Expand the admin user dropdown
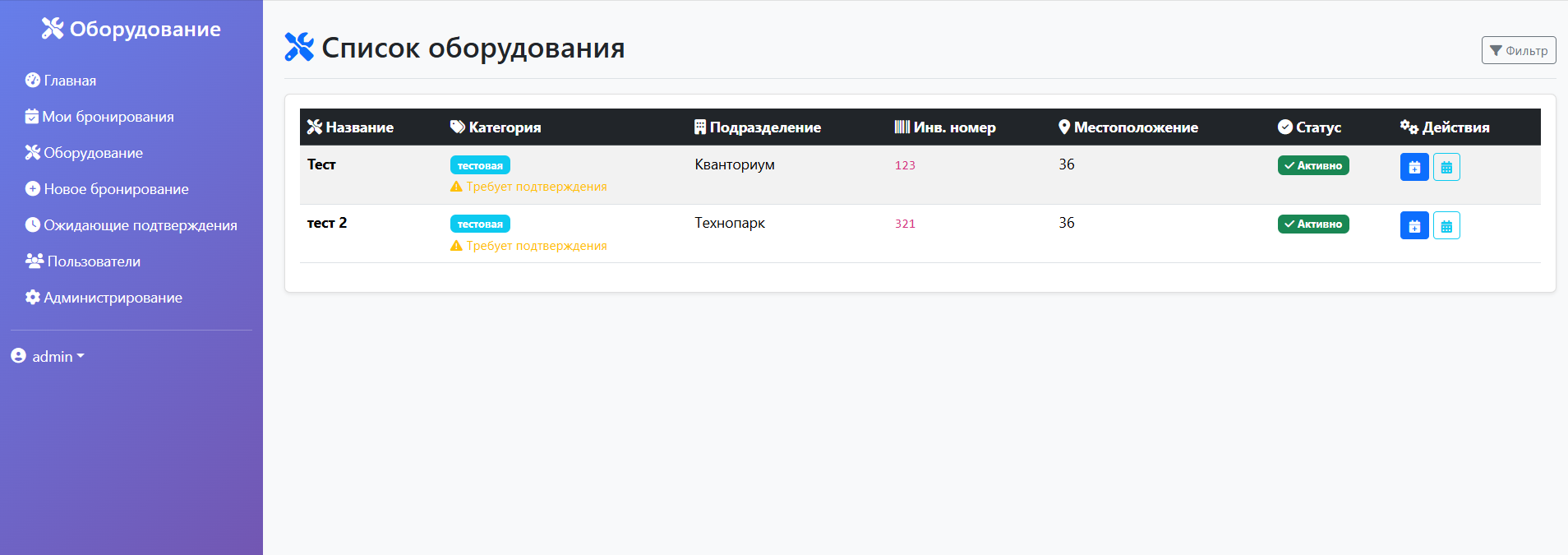Screen dimensions: 1568x555 coord(48,356)
